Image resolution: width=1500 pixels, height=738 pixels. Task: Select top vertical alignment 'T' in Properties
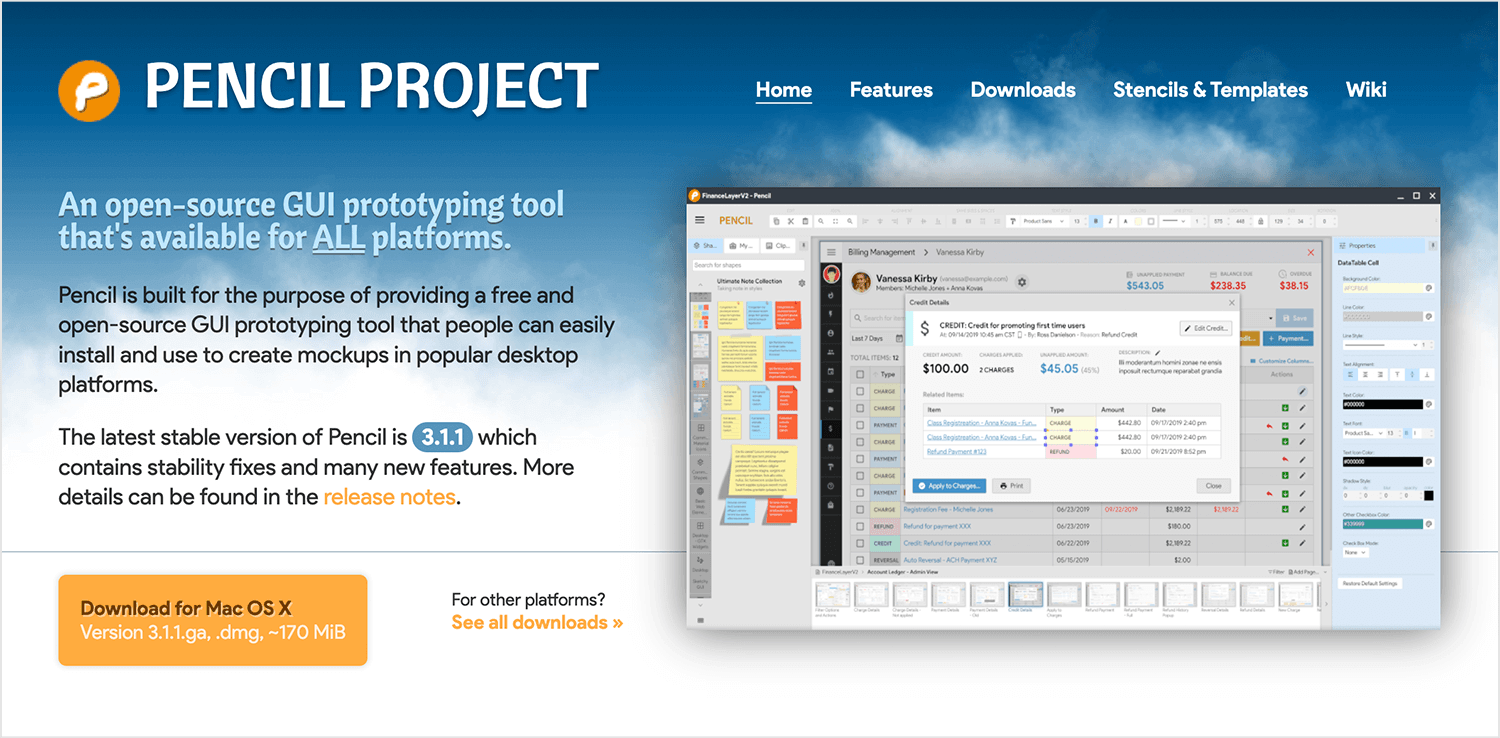(x=1397, y=375)
